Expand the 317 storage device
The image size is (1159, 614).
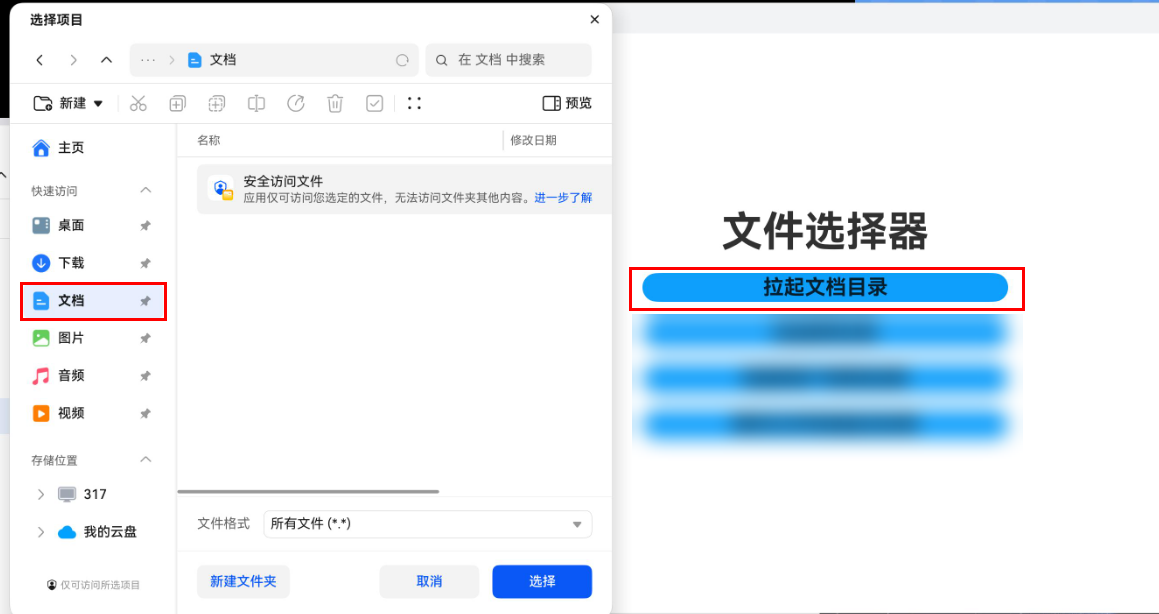click(41, 494)
